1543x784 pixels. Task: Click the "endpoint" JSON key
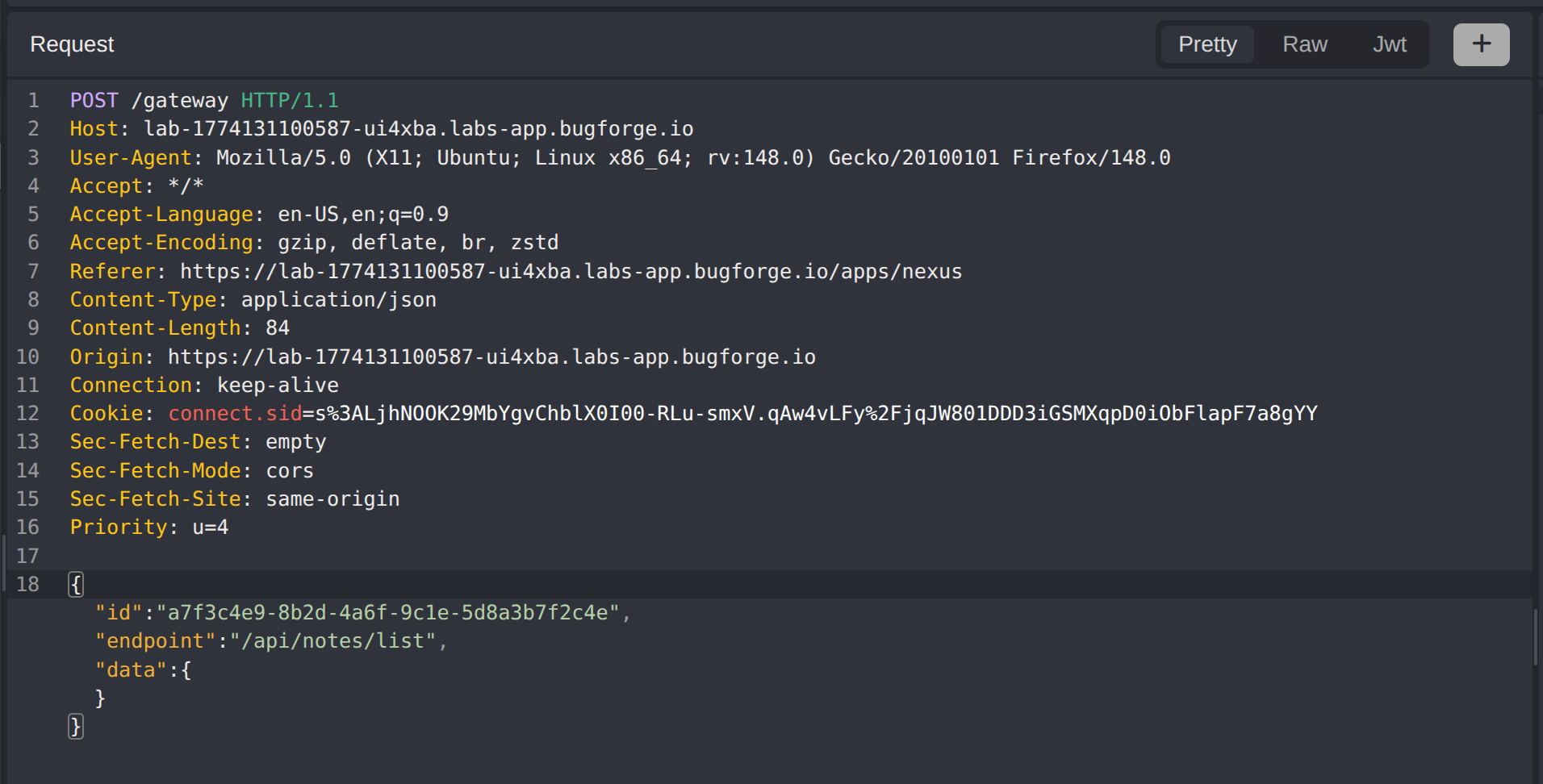coord(155,641)
